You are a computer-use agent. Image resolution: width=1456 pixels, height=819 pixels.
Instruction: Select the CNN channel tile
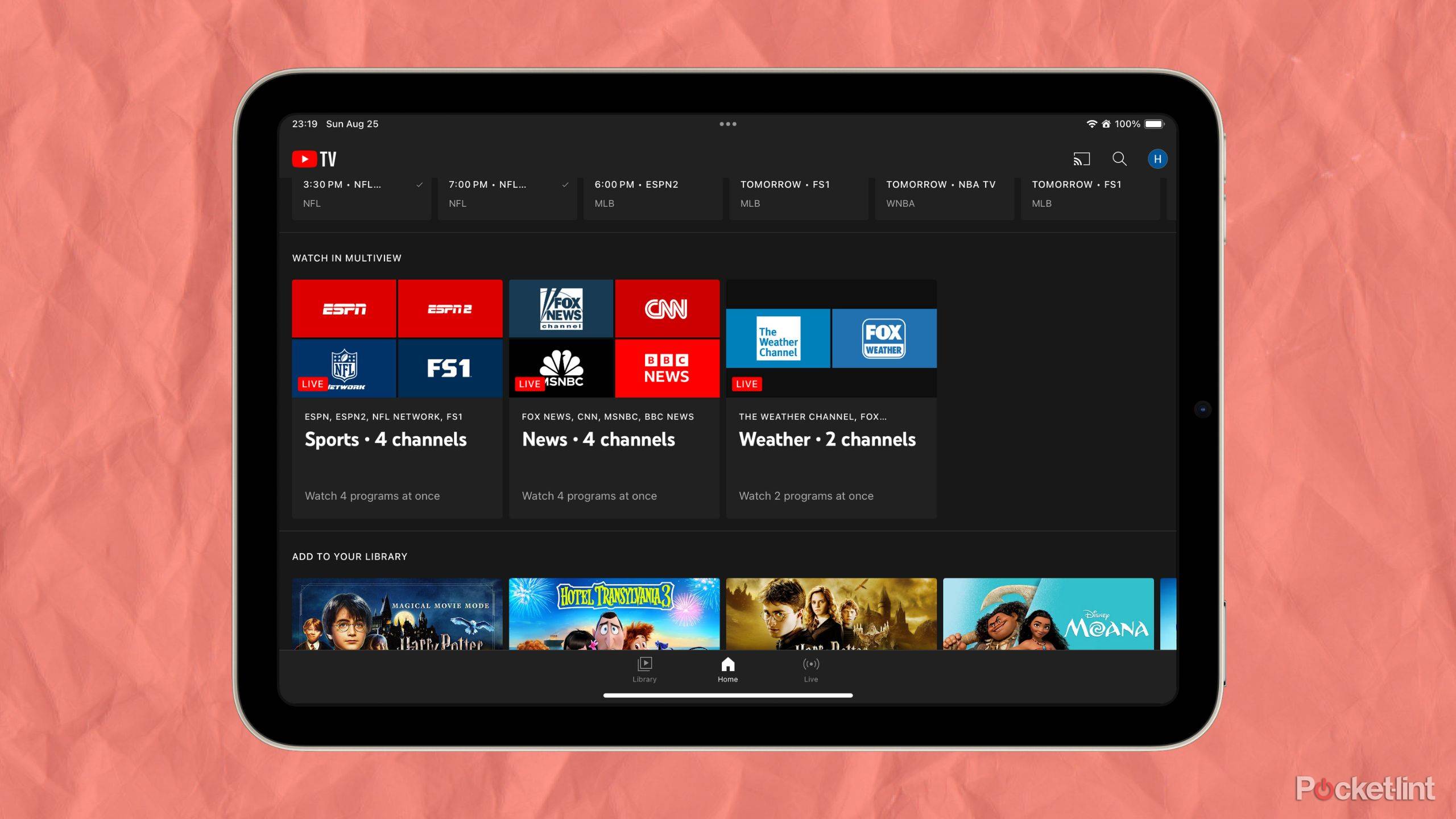click(x=667, y=308)
